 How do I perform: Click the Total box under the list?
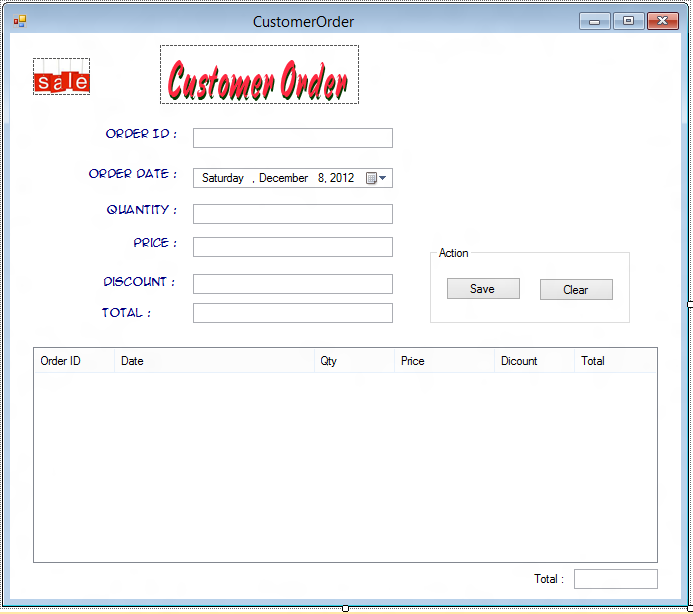616,579
